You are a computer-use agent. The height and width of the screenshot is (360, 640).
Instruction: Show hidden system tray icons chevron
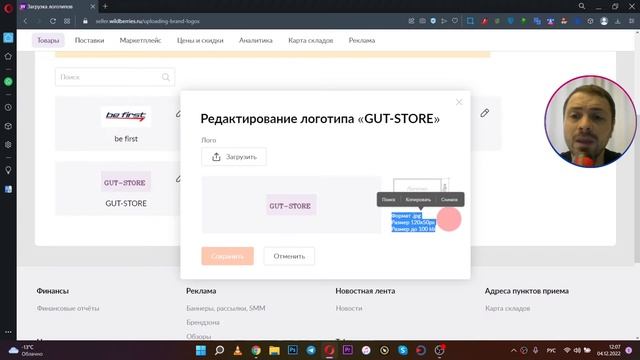(513, 350)
